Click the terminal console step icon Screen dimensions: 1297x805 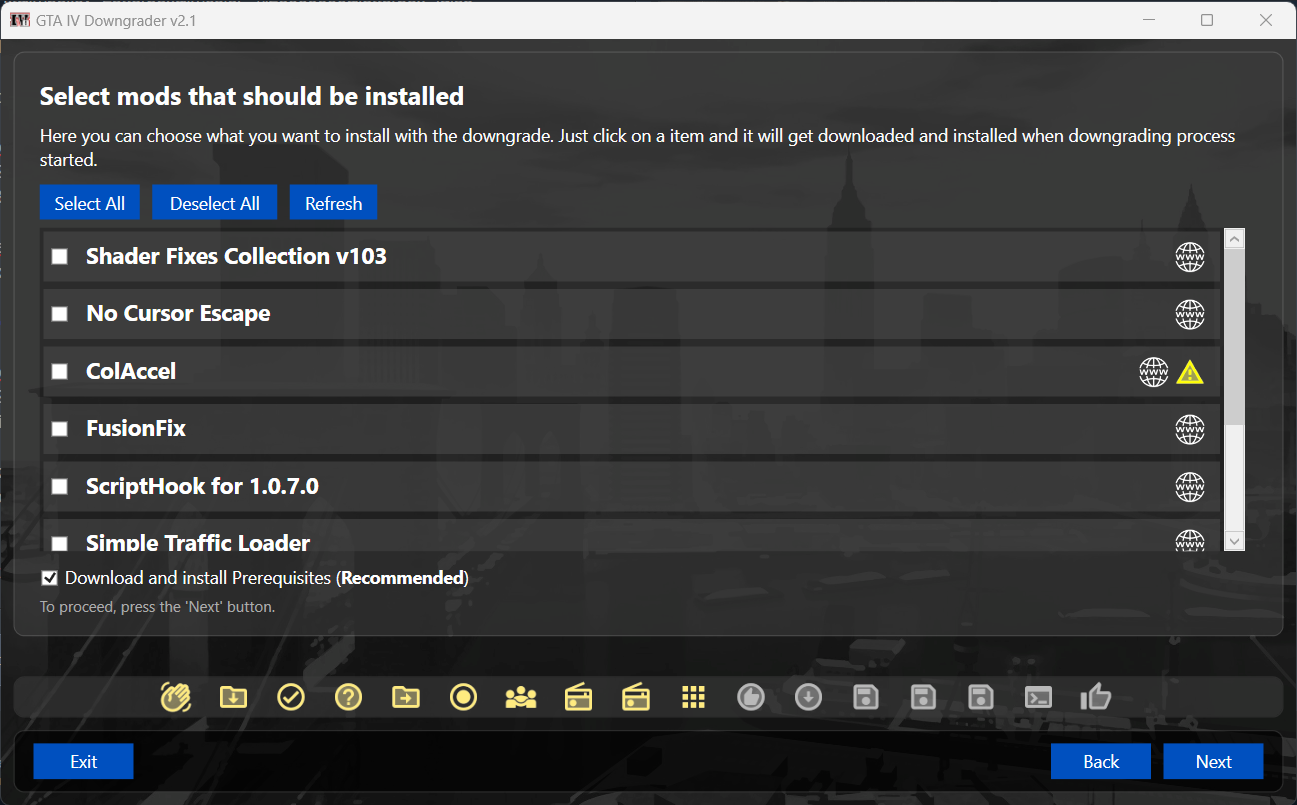point(1039,696)
